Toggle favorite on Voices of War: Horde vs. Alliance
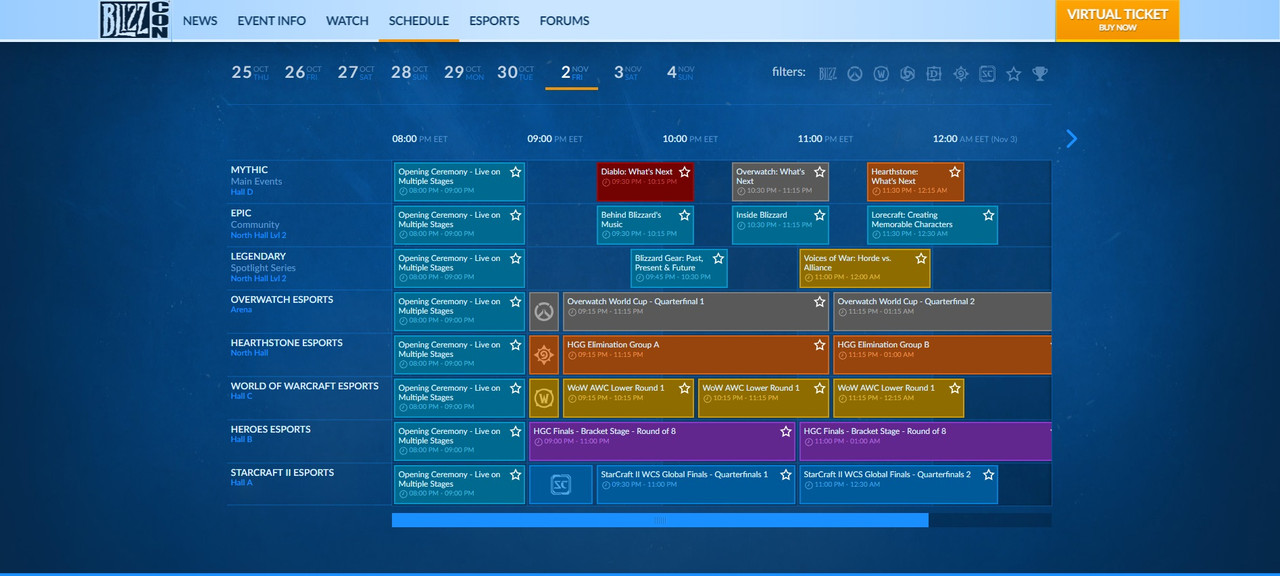The image size is (1280, 576). pos(920,258)
